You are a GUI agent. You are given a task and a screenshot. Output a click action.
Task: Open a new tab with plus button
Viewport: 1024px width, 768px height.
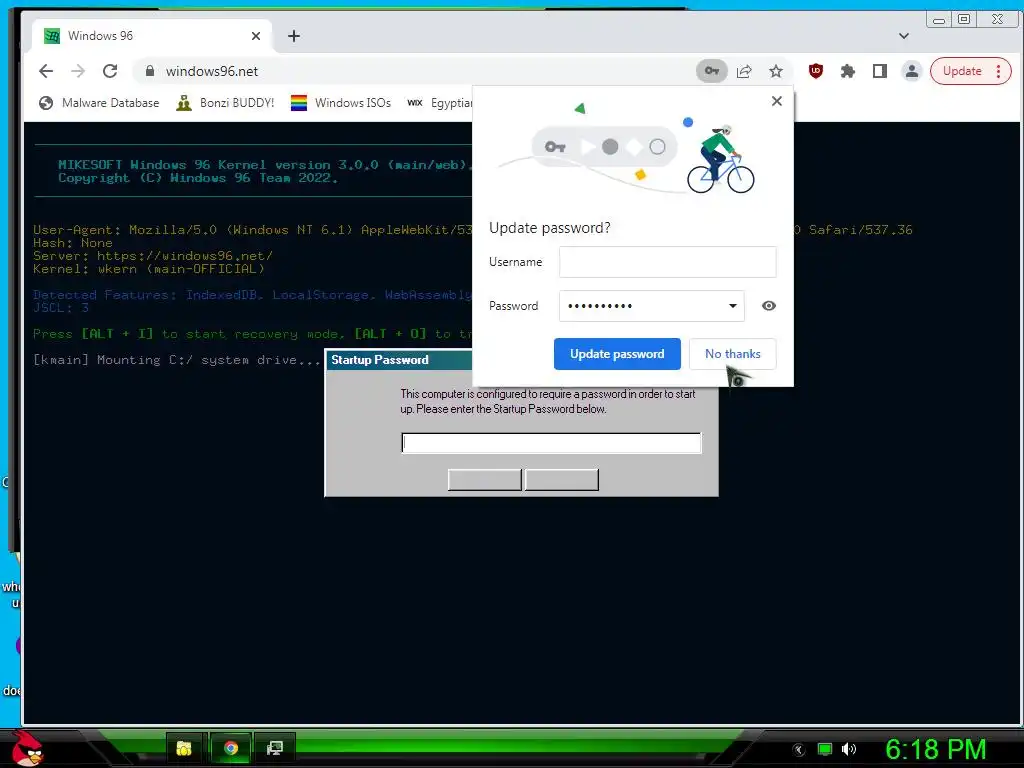point(294,36)
